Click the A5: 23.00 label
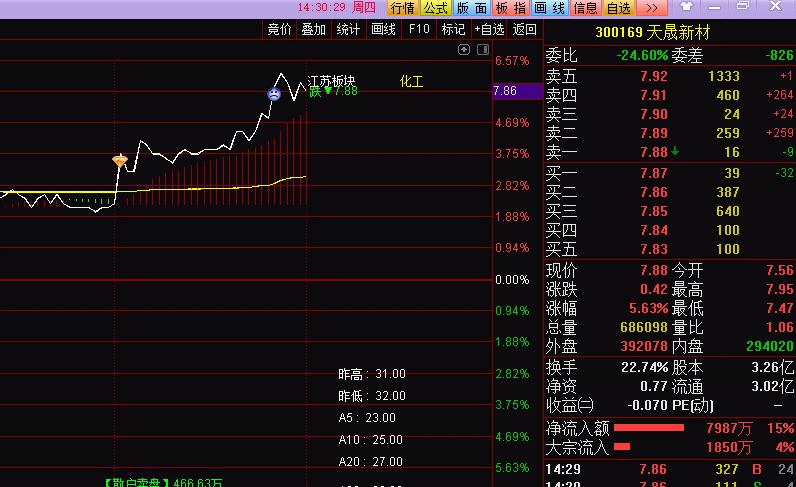Viewport: 796px width, 487px height. (x=367, y=418)
